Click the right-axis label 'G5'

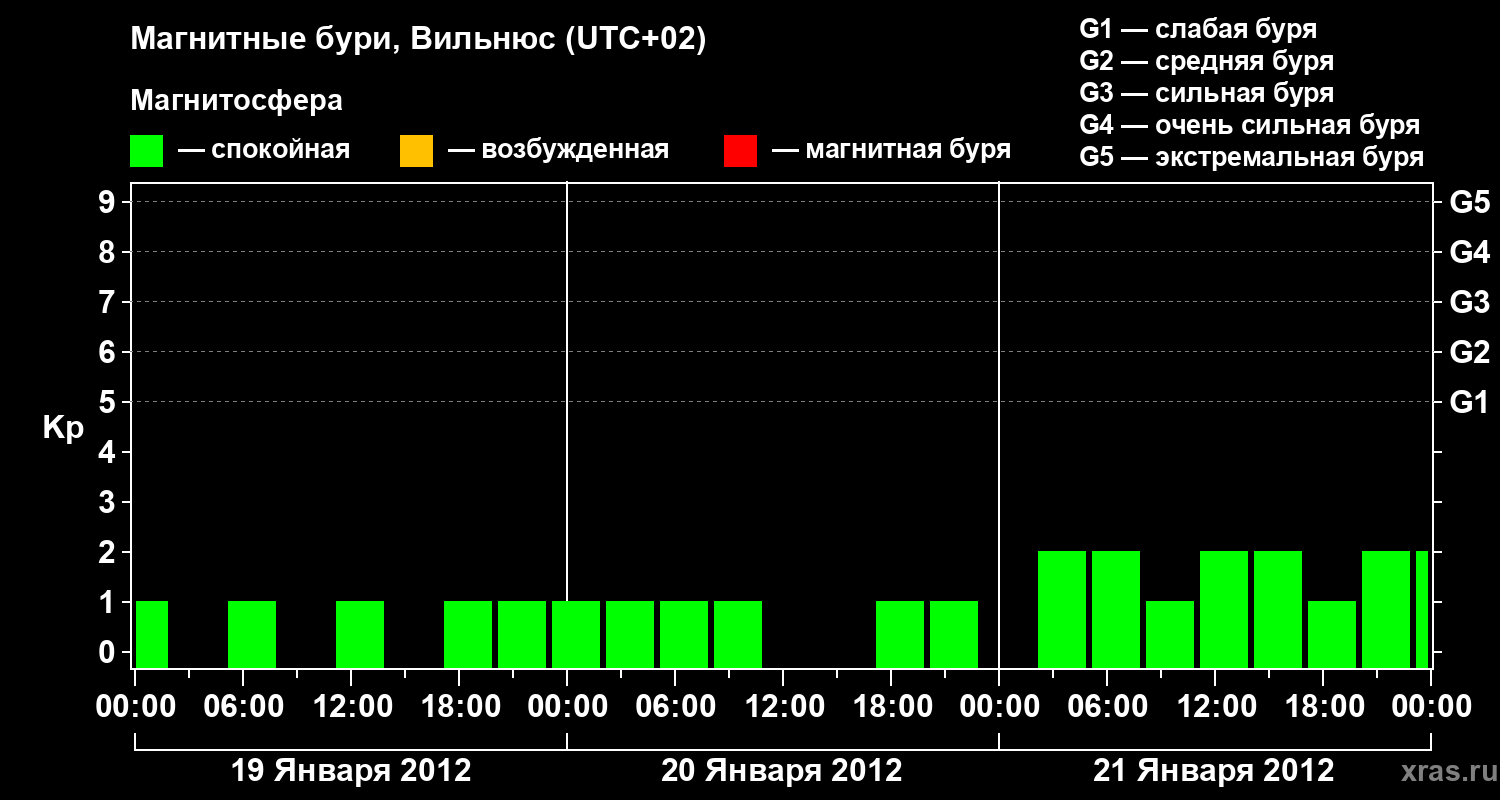point(1470,202)
